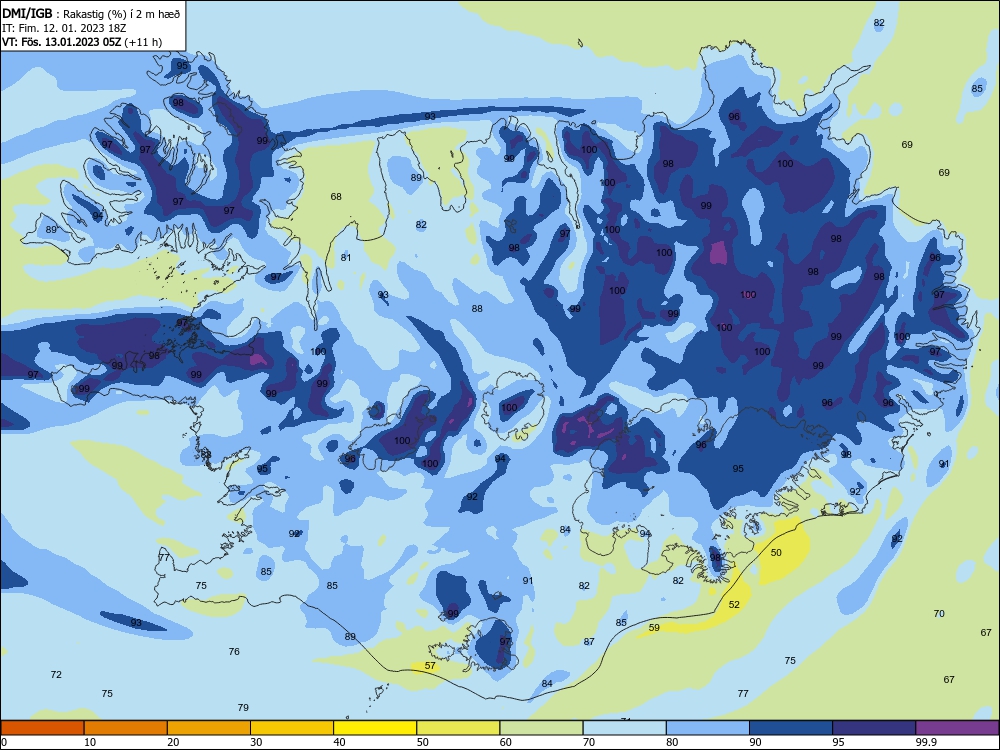This screenshot has width=1000, height=750.
Task: Click the purple maximum-humidity patch near '99'
Action: tap(719, 253)
